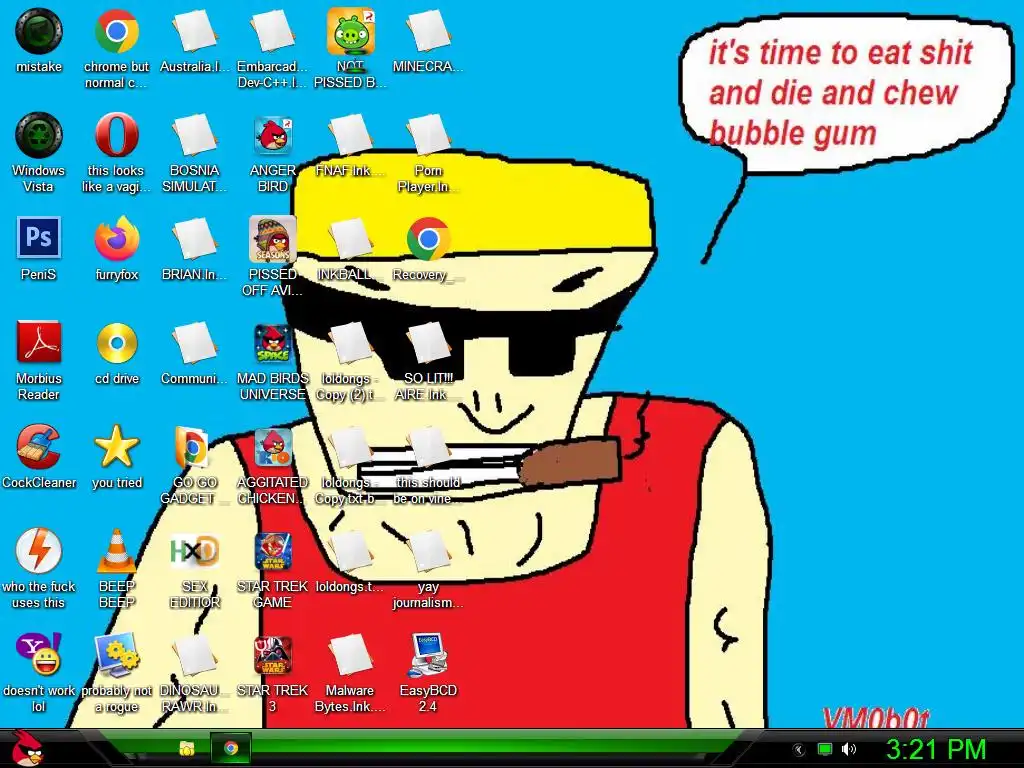Open 'PISSED OFF AVI...' Seasons icon
The image size is (1024, 768).
(x=272, y=239)
